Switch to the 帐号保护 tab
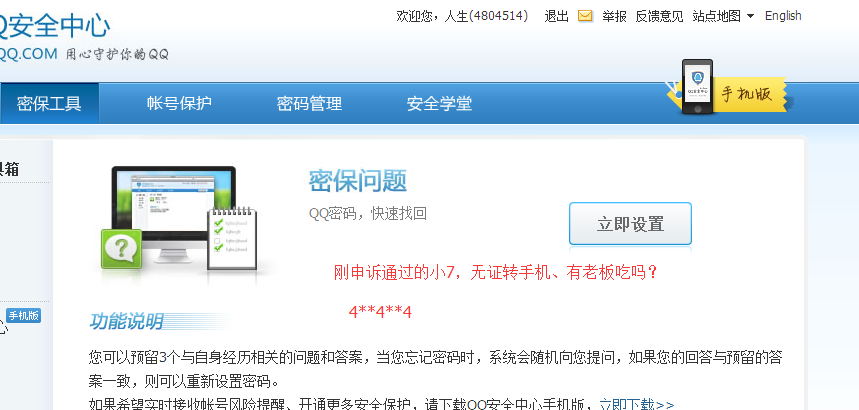 pyautogui.click(x=179, y=103)
